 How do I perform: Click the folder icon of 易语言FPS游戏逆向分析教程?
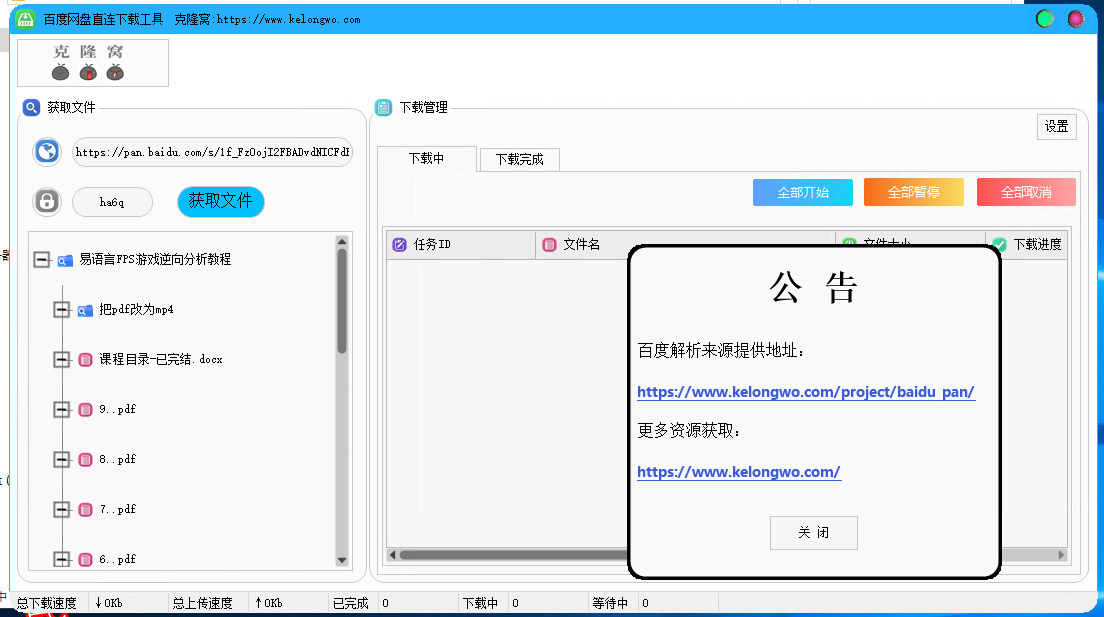point(65,261)
